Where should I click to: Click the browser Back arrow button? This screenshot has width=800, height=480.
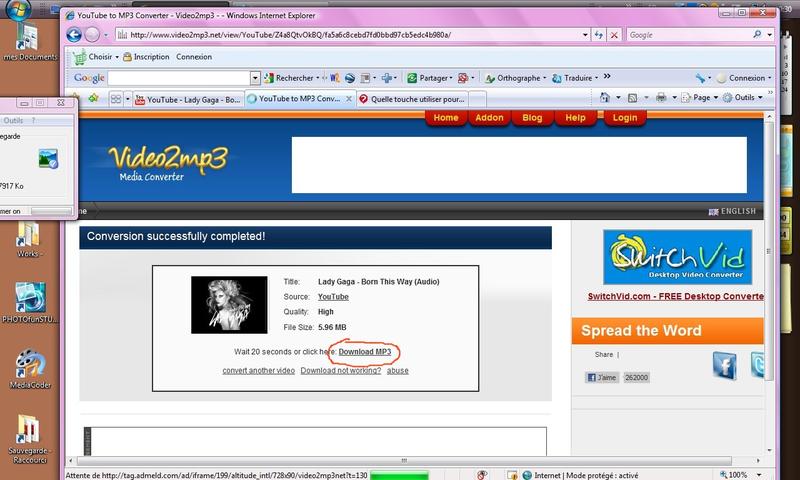[74, 34]
